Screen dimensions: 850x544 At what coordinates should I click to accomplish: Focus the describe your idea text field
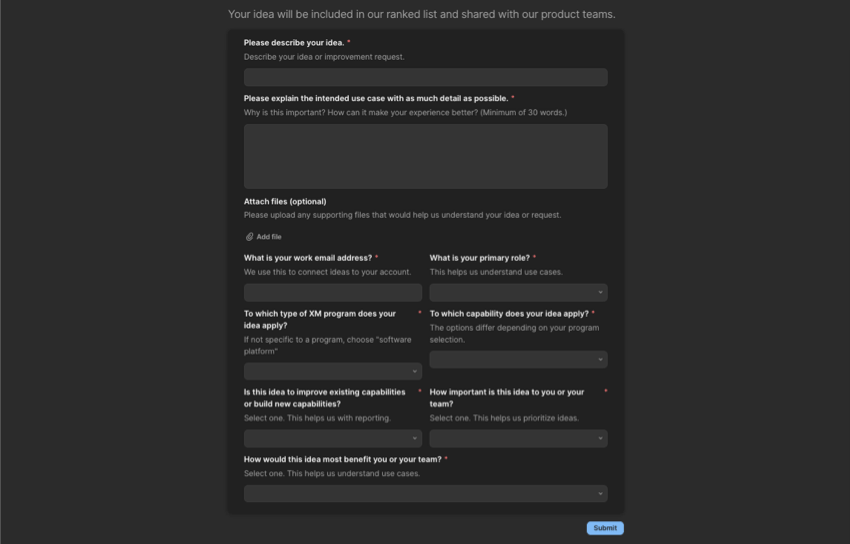425,77
